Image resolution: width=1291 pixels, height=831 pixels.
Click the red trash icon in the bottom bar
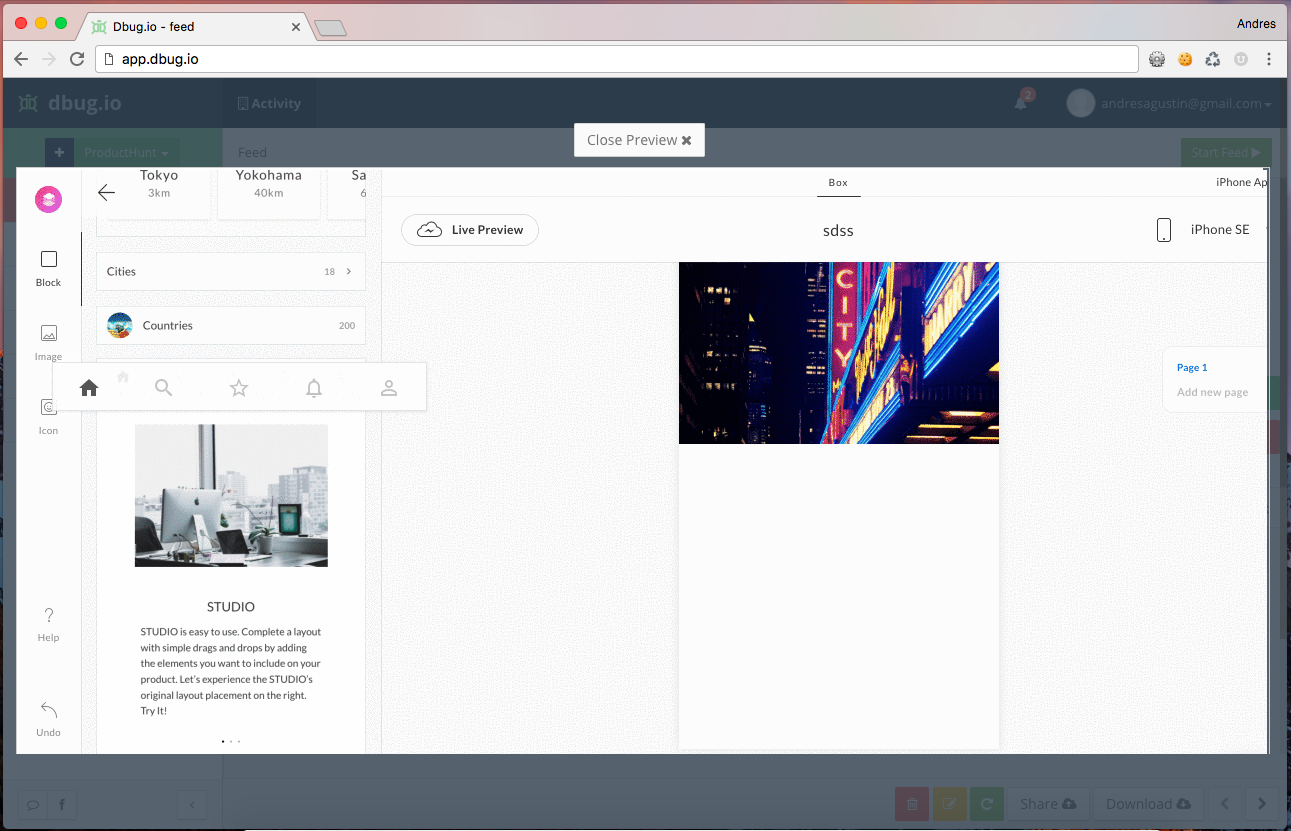click(x=911, y=803)
